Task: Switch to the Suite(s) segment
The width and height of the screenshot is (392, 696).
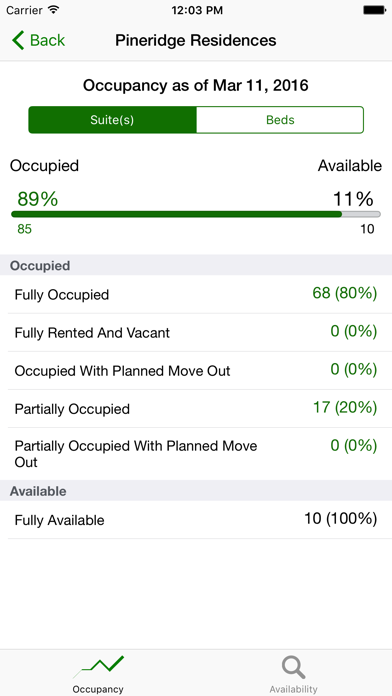Action: coord(112,120)
